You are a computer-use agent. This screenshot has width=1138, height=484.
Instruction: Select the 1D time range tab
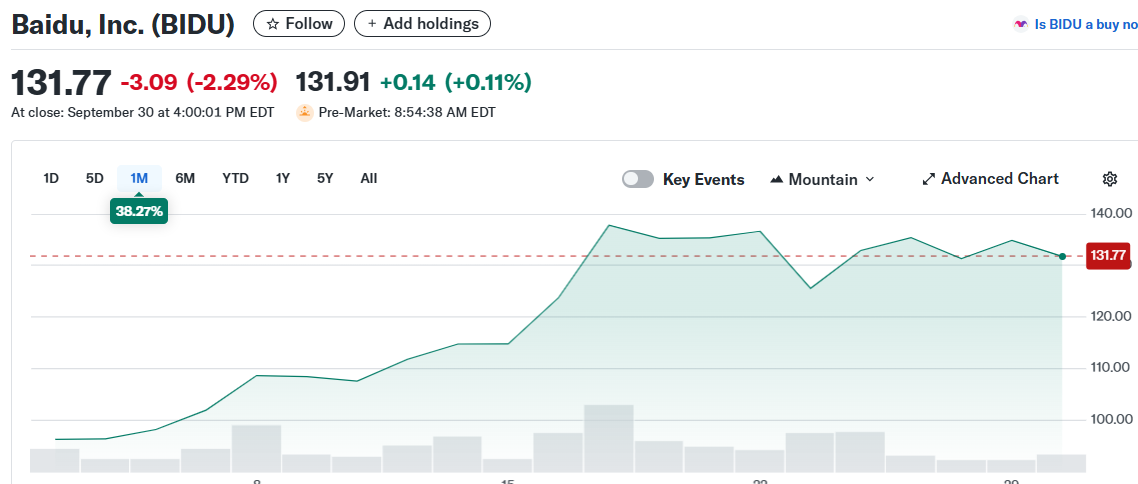pyautogui.click(x=51, y=179)
